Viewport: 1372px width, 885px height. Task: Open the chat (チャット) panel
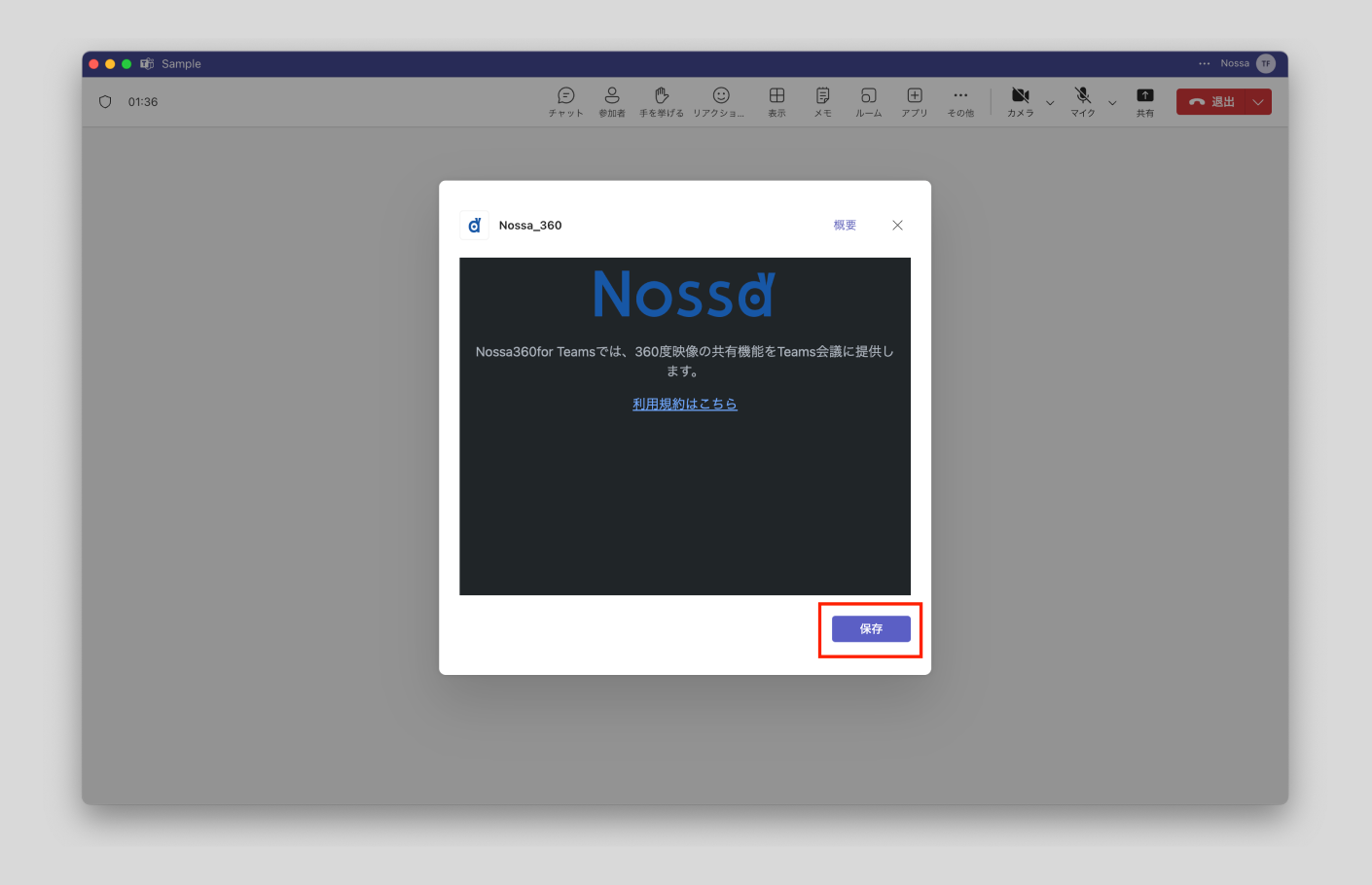pos(565,101)
